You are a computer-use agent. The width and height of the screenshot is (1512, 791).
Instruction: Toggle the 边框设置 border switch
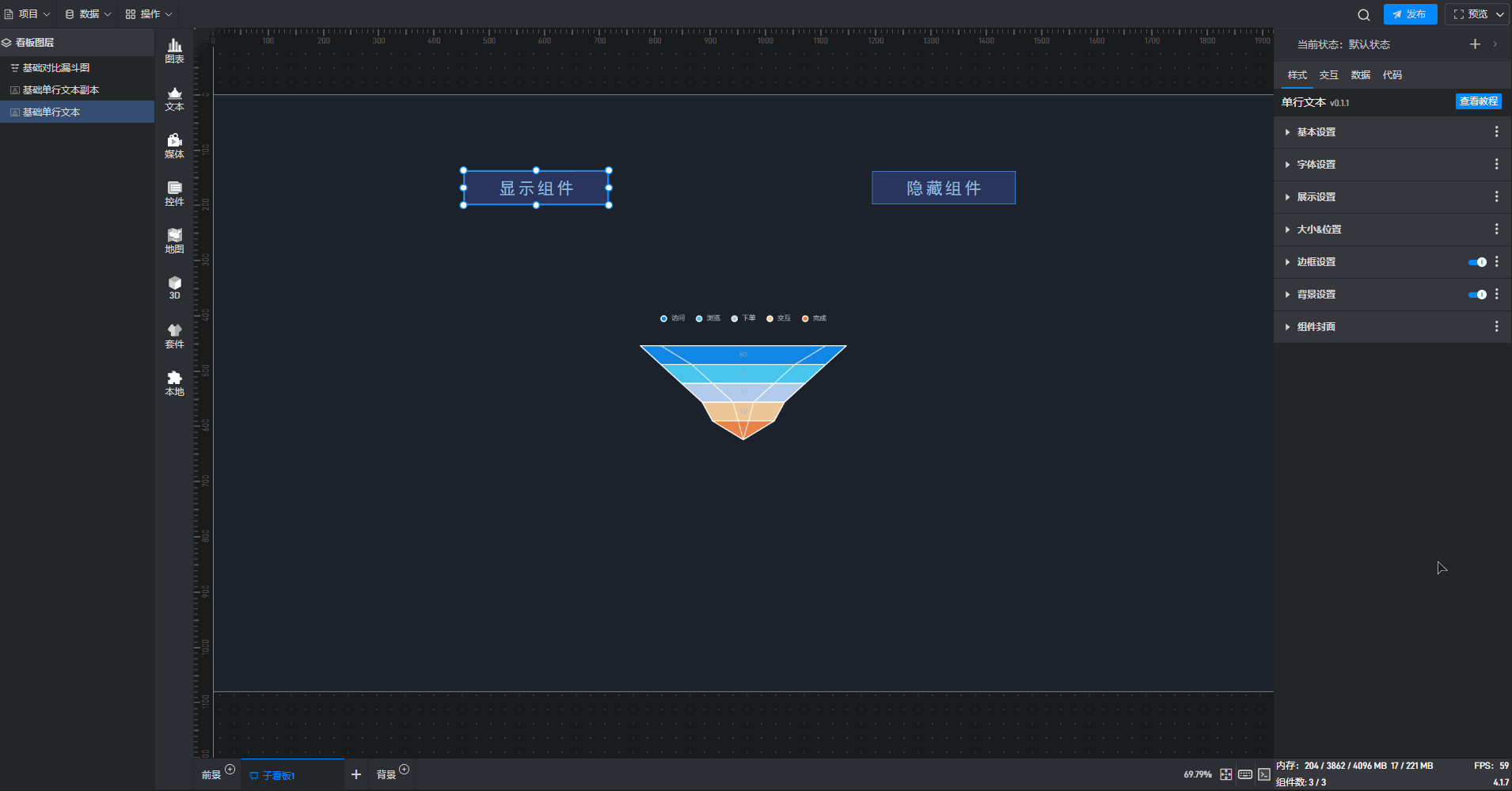point(1477,262)
